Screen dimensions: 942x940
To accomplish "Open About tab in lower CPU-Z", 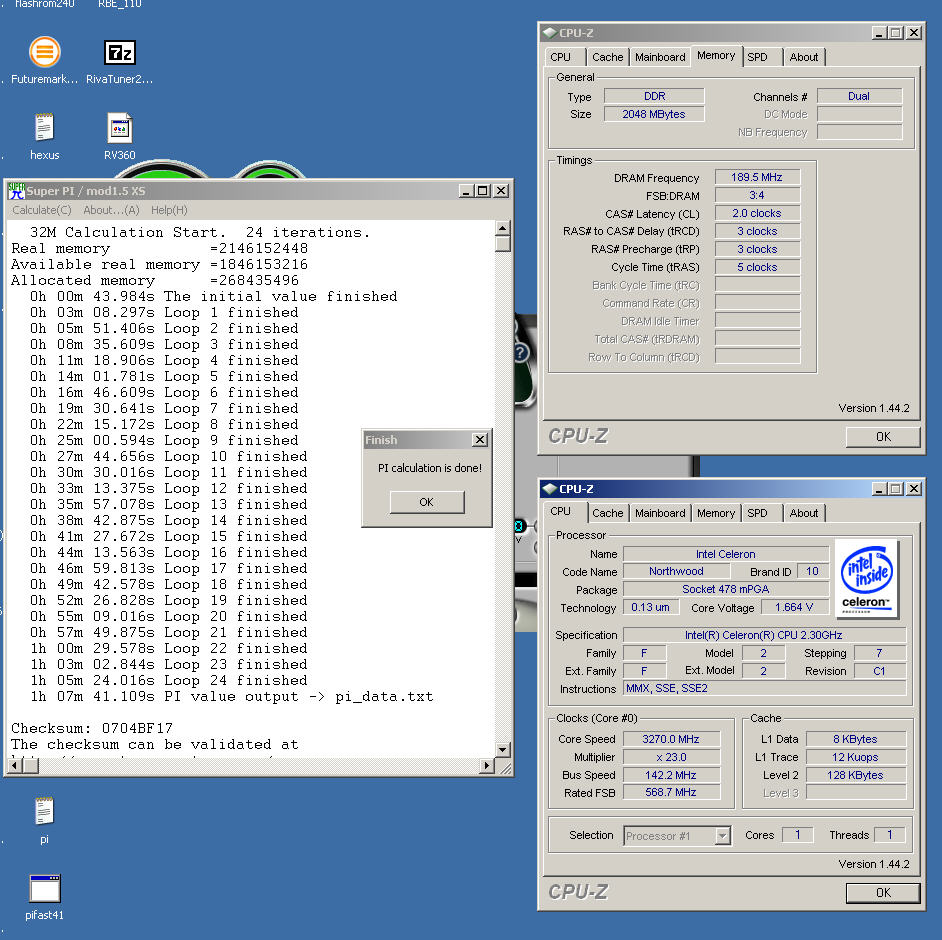I will pos(803,513).
